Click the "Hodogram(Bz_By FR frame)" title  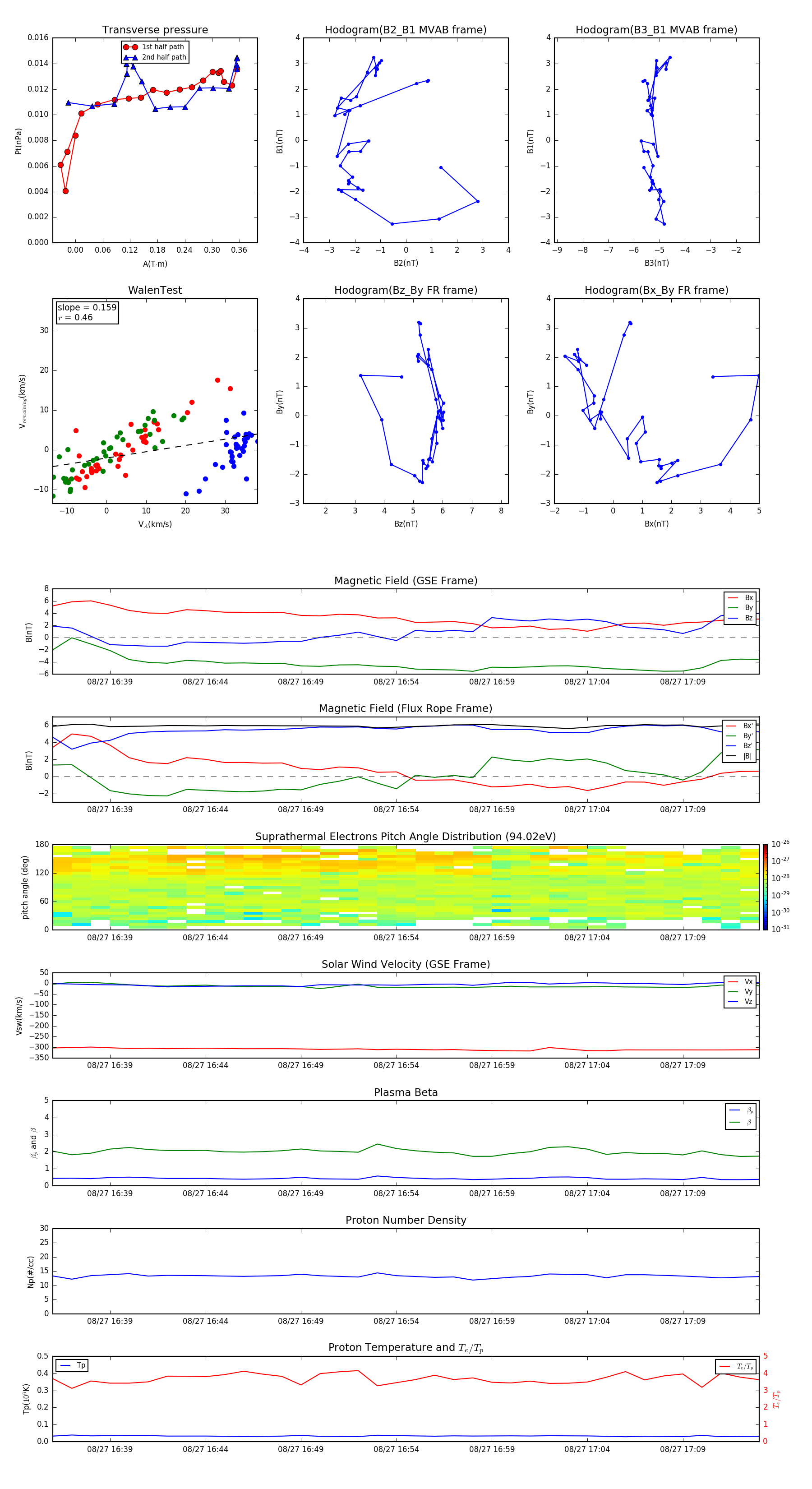[x=406, y=290]
